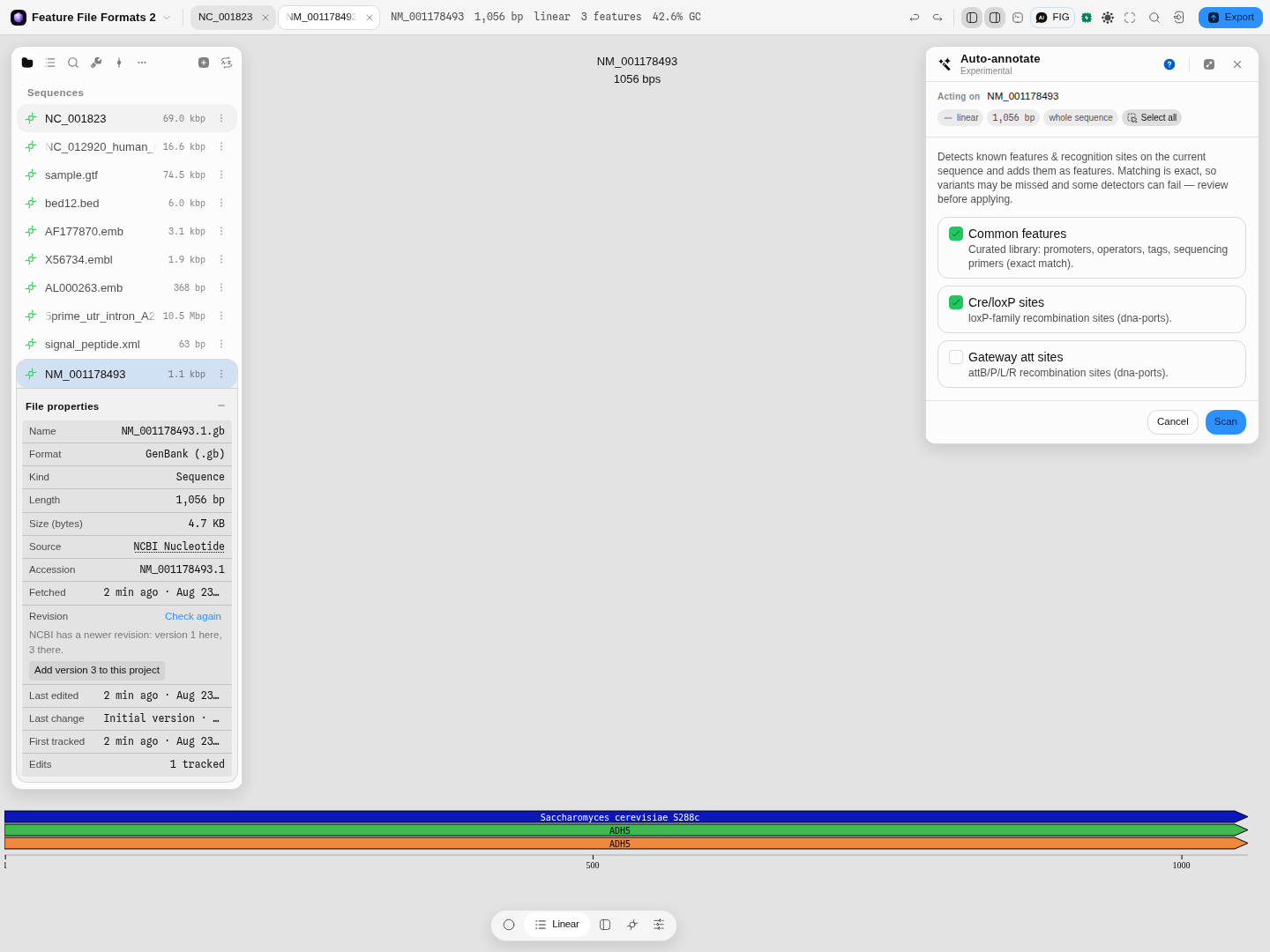Uncheck the Cre/loxP sites checkbox
Viewport: 1270px width, 952px height.
click(956, 302)
